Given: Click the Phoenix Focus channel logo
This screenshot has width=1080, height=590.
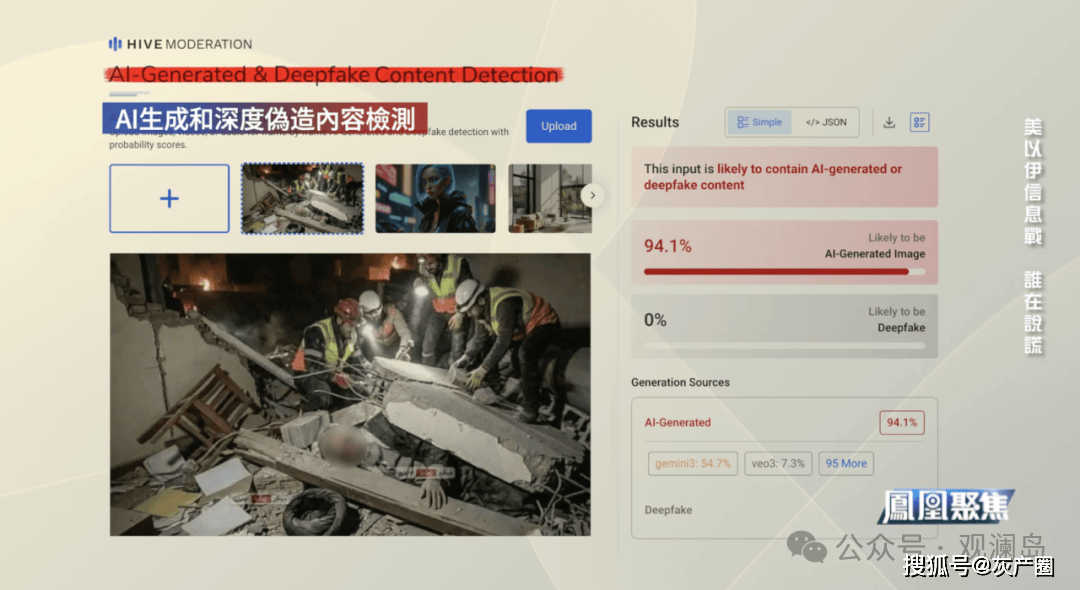Looking at the screenshot, I should pos(945,507).
